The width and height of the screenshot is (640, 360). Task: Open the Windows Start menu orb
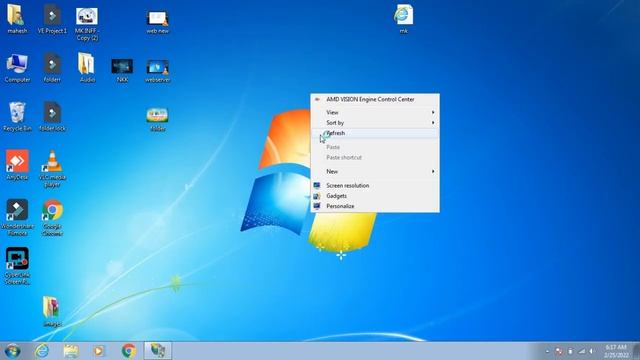click(13, 351)
